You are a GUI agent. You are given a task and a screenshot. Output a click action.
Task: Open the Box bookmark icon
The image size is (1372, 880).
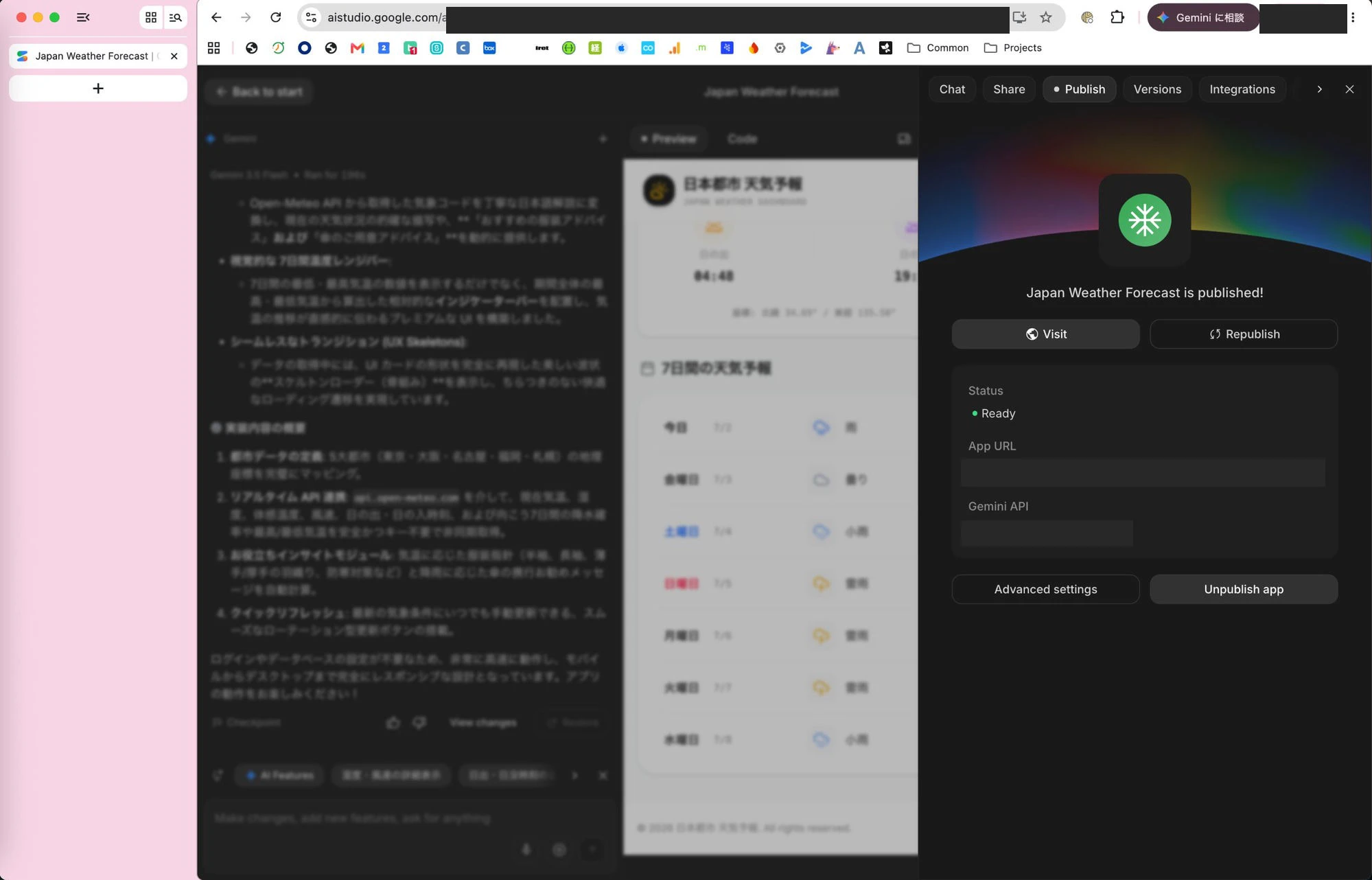[x=489, y=48]
